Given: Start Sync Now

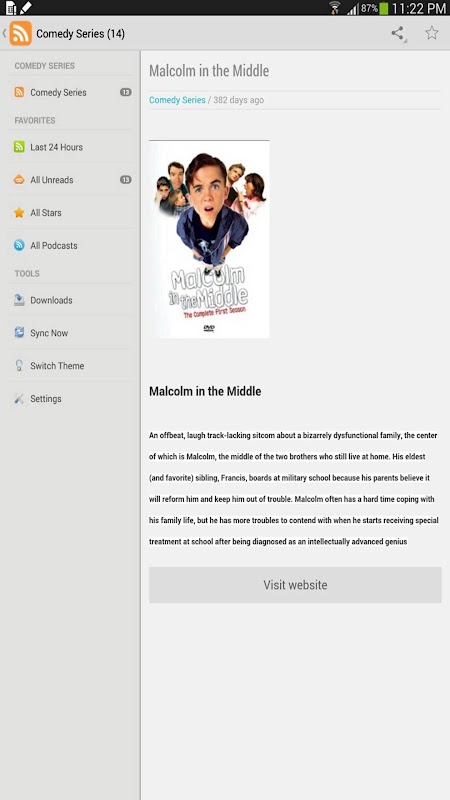Looking at the screenshot, I should coord(70,333).
